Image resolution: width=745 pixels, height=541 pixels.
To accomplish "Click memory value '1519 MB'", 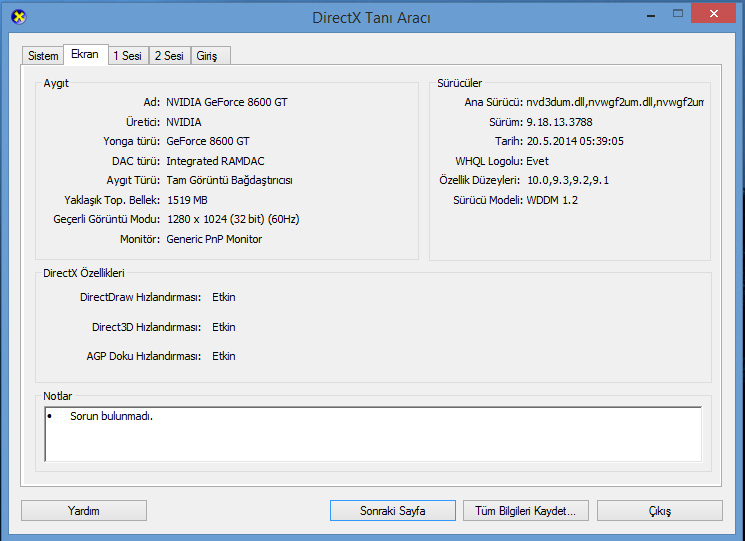I will (187, 200).
